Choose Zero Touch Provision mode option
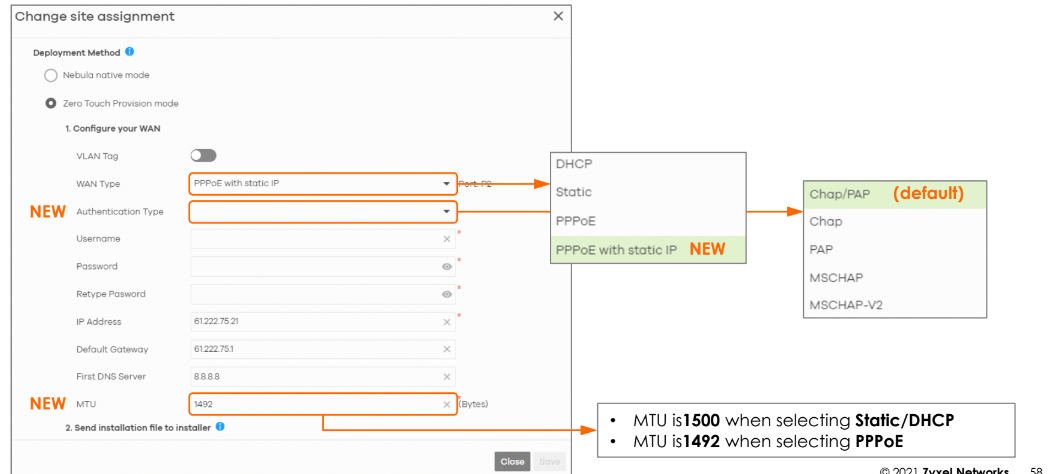Image resolution: width=1052 pixels, height=474 pixels. tap(50, 104)
